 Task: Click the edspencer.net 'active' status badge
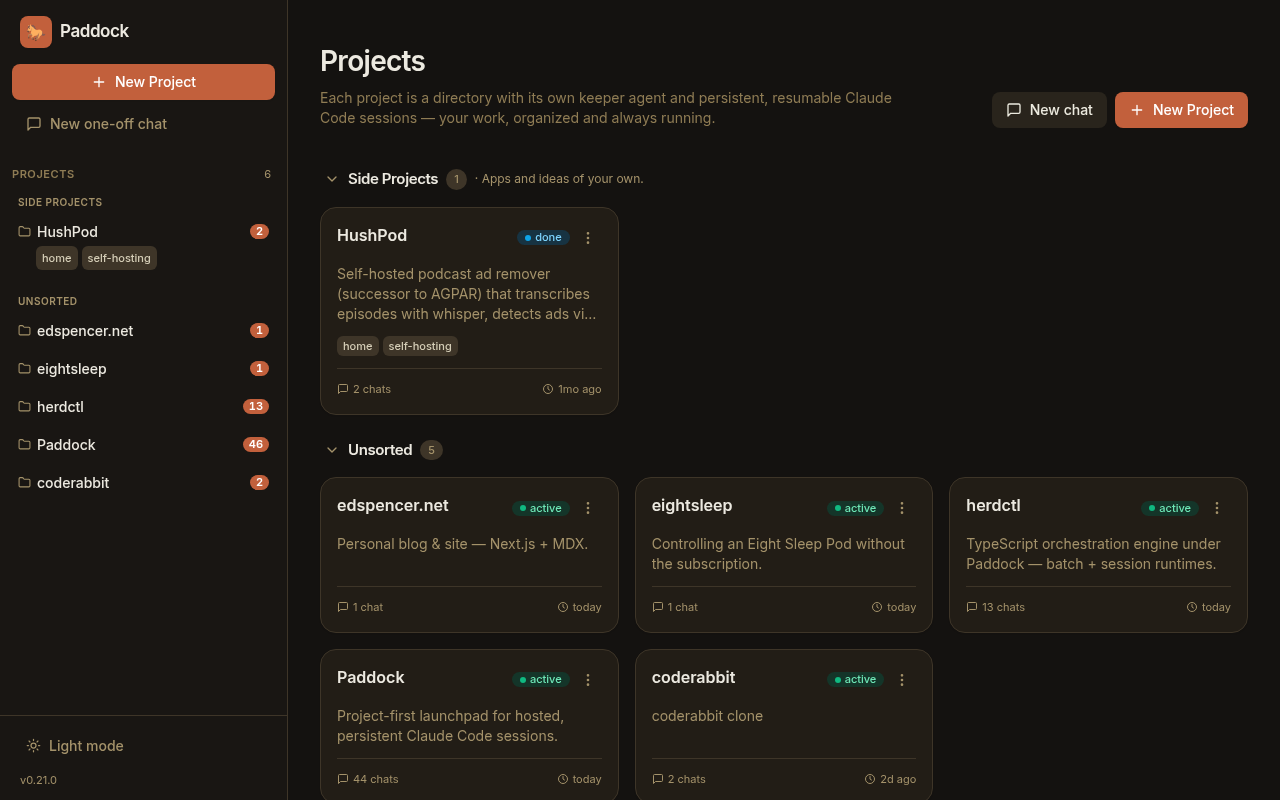(x=541, y=508)
